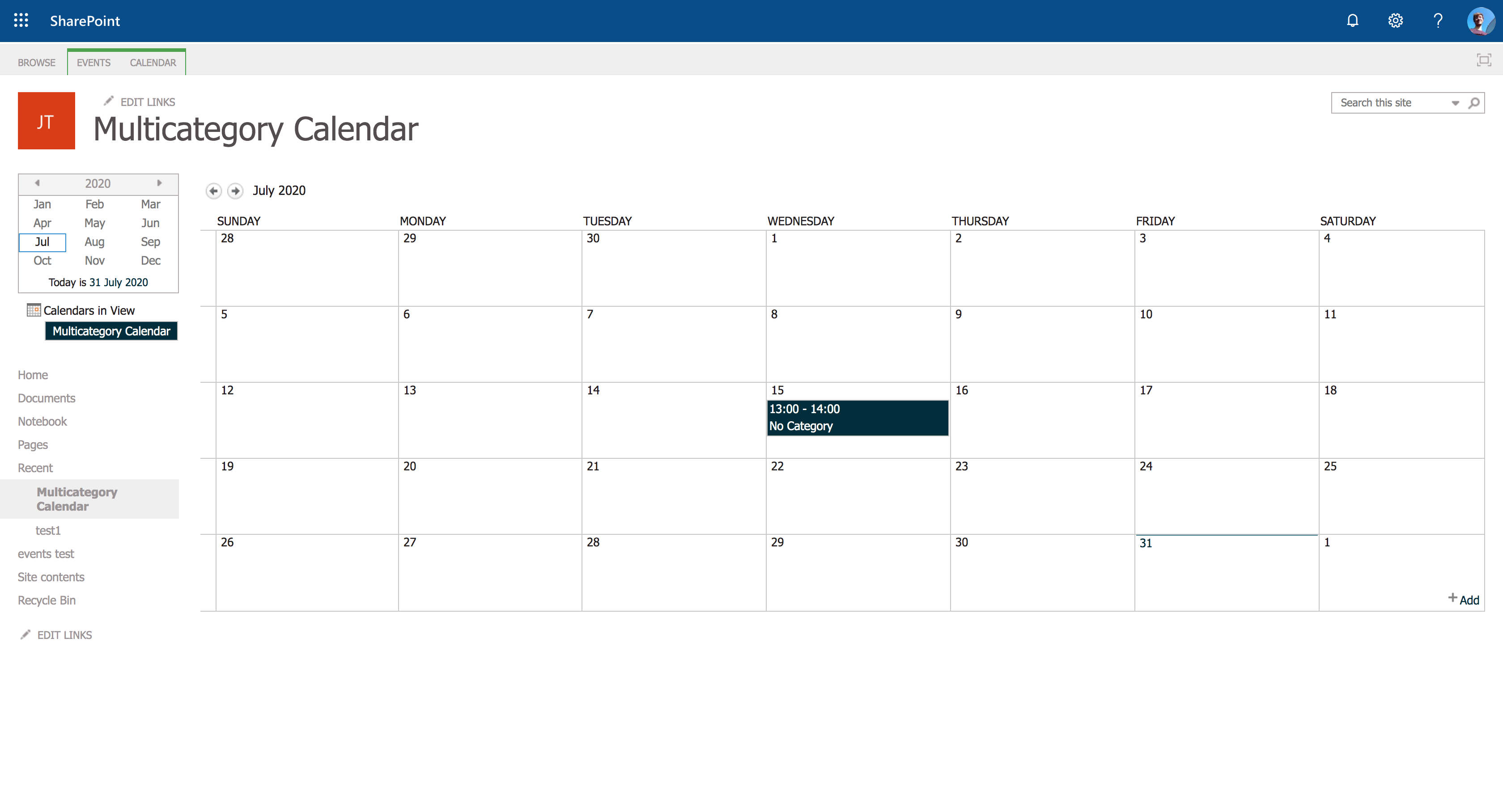Viewport: 1503px width, 812px height.
Task: Select the CALENDAR tab in ribbon
Action: pos(152,62)
